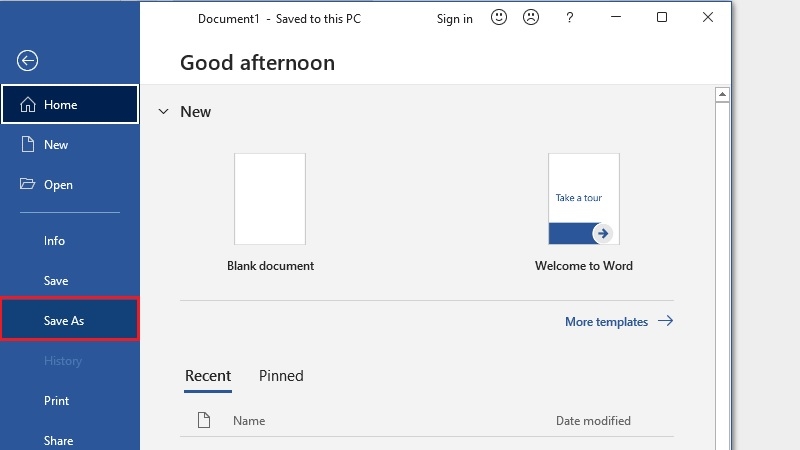Choose Save in the sidebar
The height and width of the screenshot is (450, 800).
[x=70, y=281]
